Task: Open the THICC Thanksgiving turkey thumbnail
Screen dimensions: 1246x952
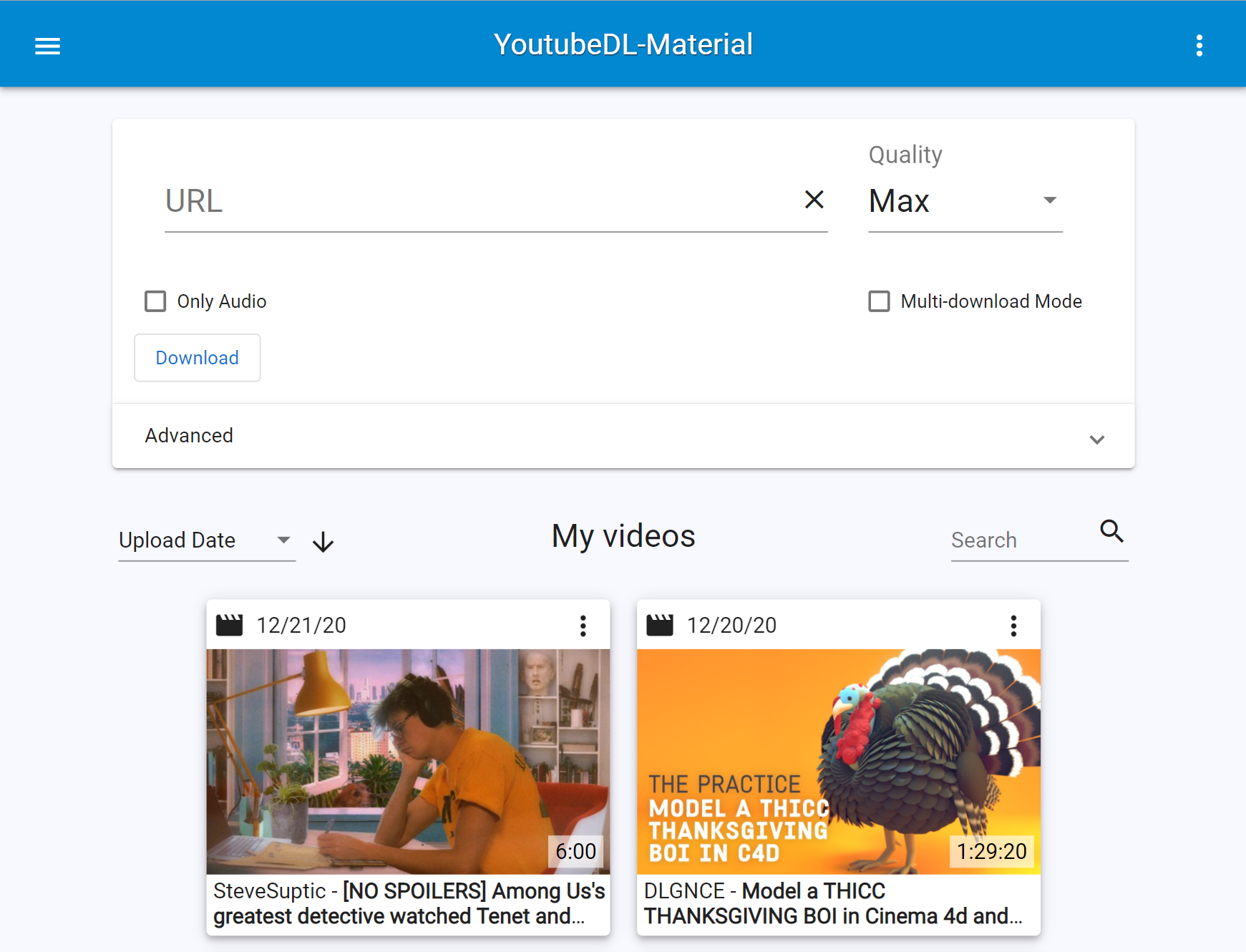Action: click(x=838, y=762)
